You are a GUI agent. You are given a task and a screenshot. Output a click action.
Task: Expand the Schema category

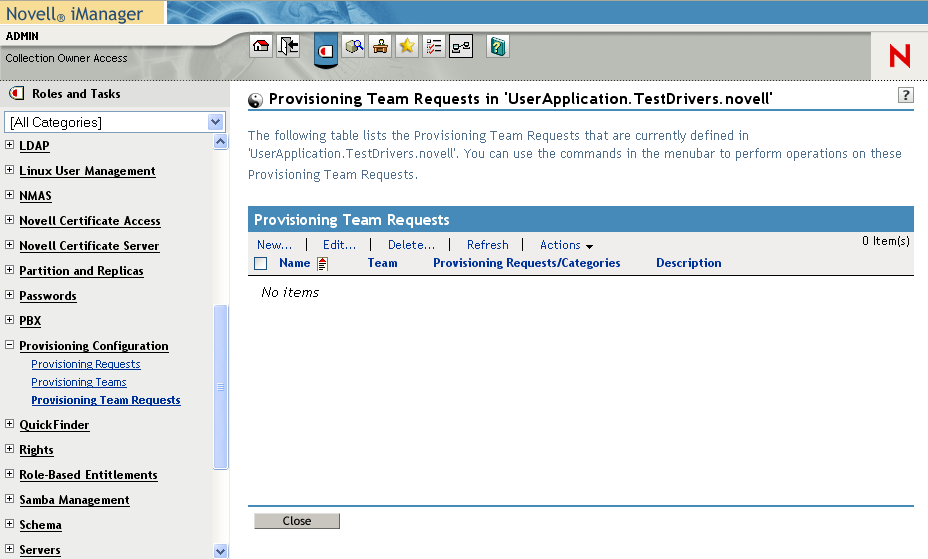[9, 524]
